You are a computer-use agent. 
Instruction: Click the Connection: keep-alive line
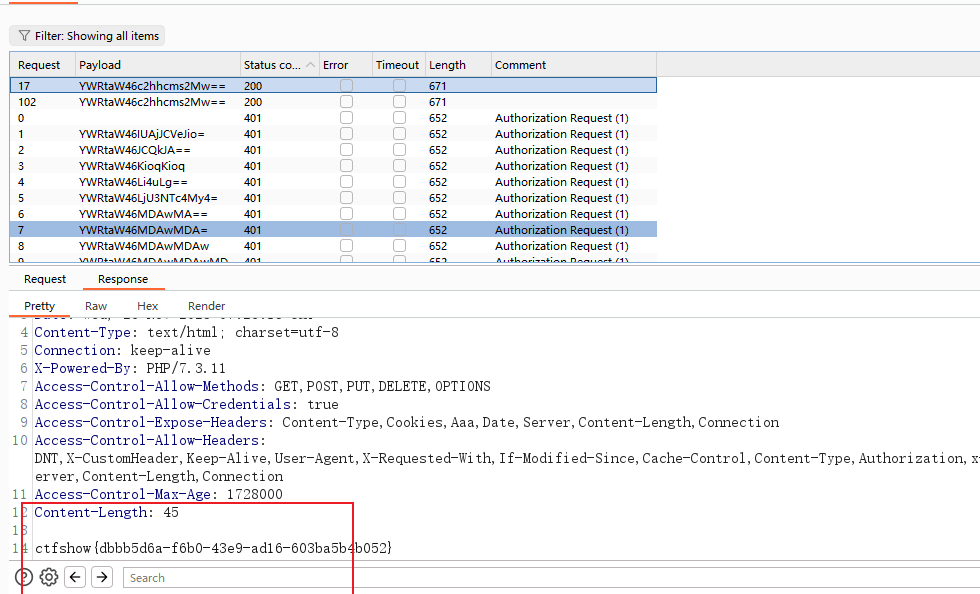pyautogui.click(x=122, y=350)
